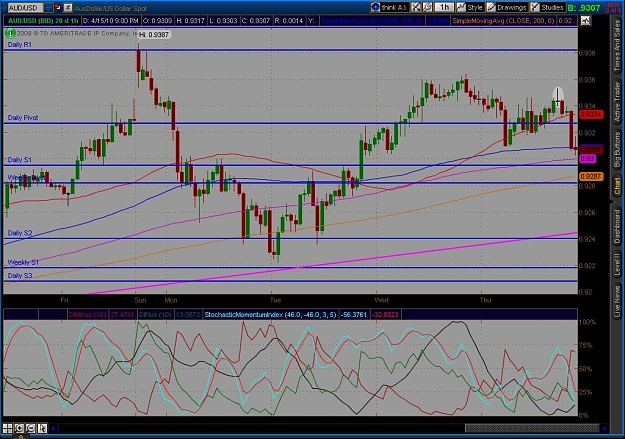Click the C: 0.9307 close value
Image resolution: width=625 pixels, height=439 pixels.
pos(256,20)
